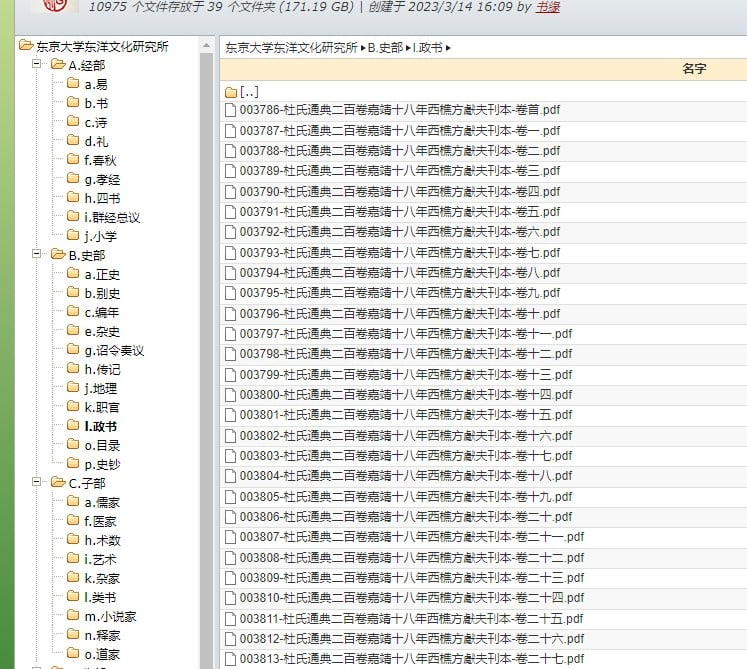Click the a.儒家 folder icon

[x=73, y=501]
